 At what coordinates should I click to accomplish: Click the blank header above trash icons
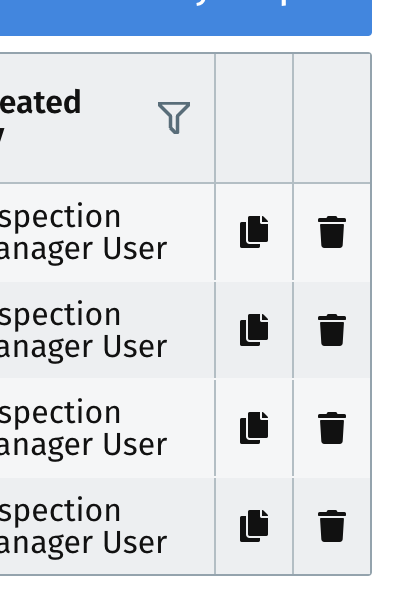[332, 118]
